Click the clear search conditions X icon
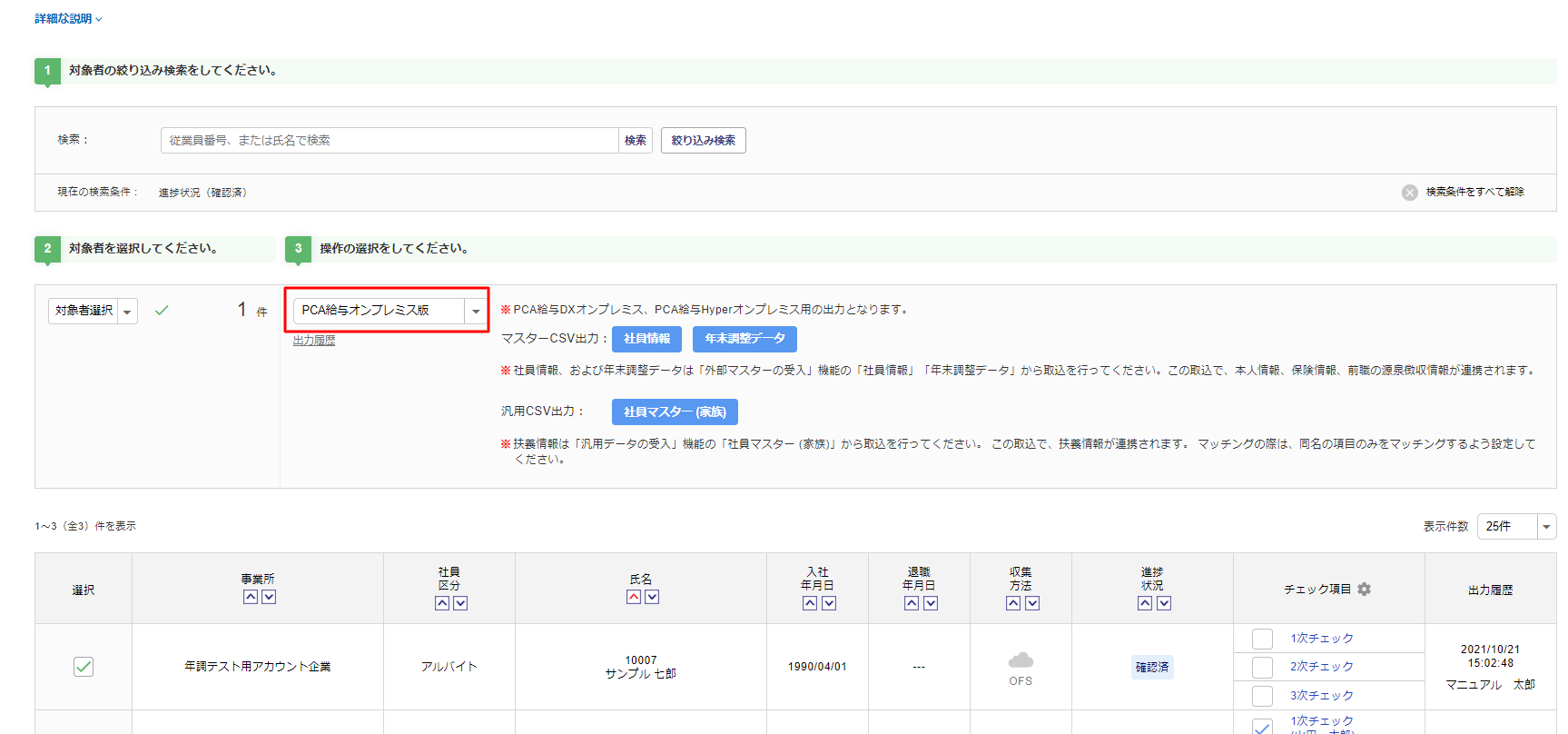 click(x=1409, y=193)
